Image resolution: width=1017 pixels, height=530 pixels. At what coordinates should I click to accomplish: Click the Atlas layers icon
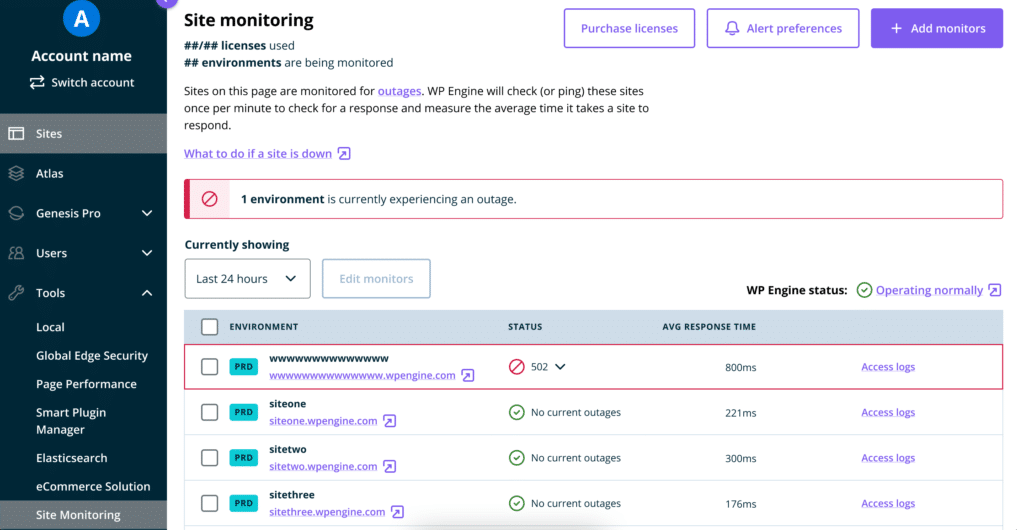(16, 173)
